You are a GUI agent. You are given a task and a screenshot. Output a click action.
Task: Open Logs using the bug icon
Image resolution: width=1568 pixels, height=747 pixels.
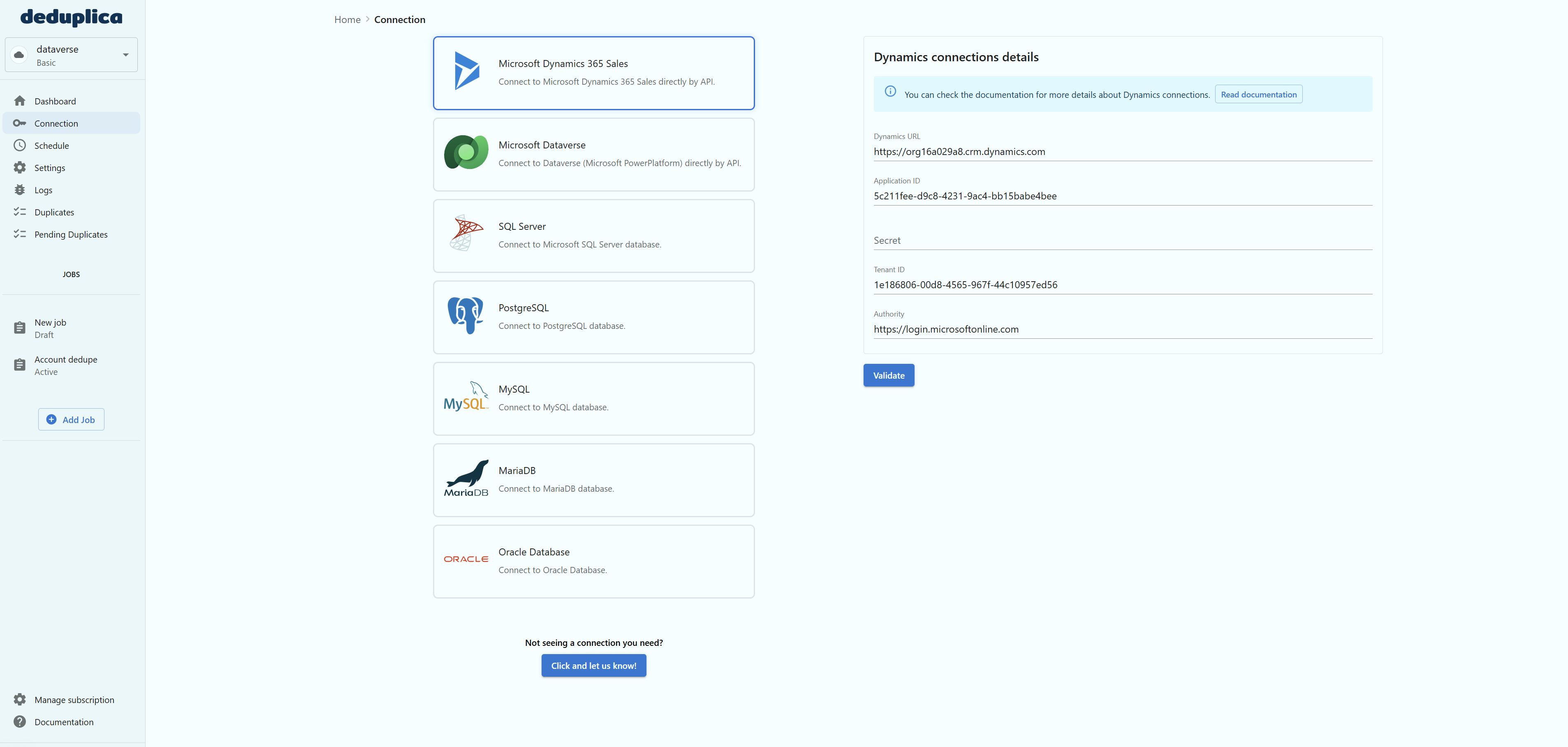click(x=20, y=190)
